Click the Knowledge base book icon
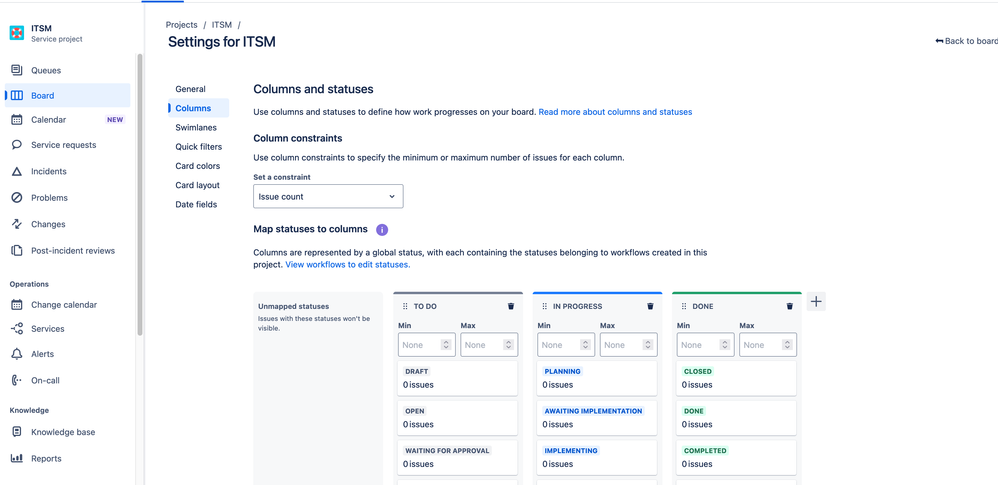The image size is (998, 485). click(x=17, y=432)
